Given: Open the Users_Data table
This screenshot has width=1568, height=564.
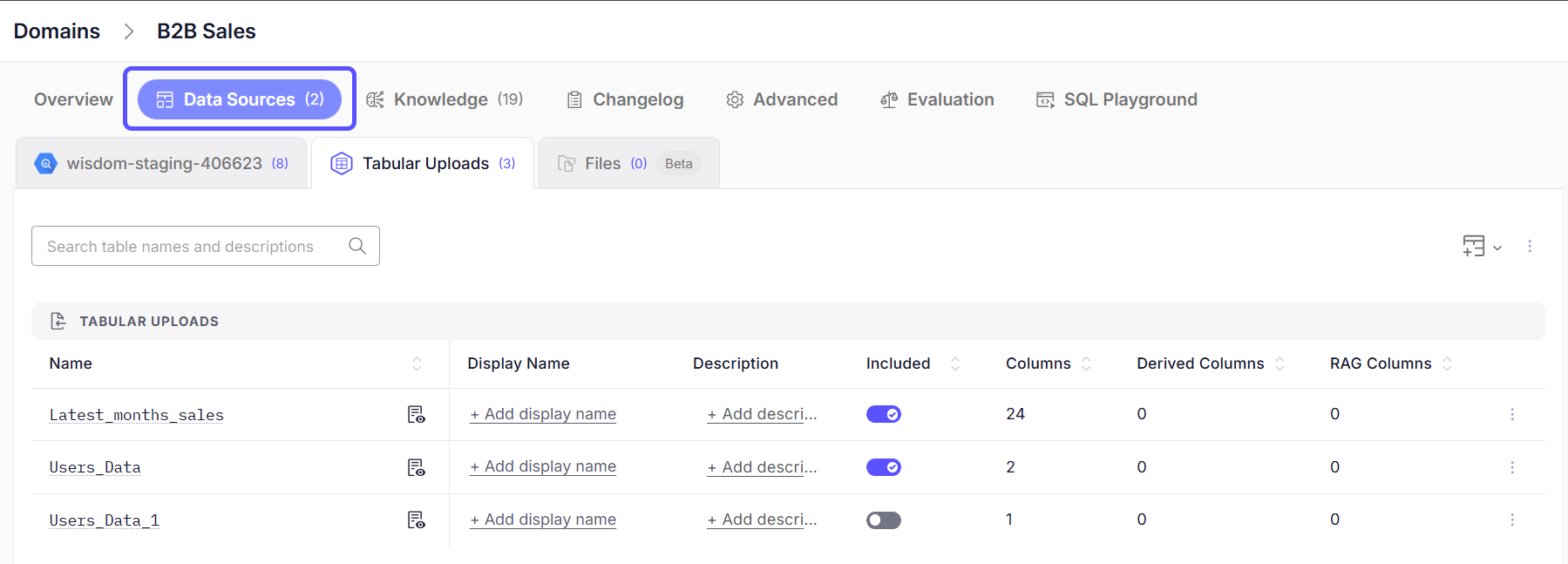Looking at the screenshot, I should [x=95, y=467].
